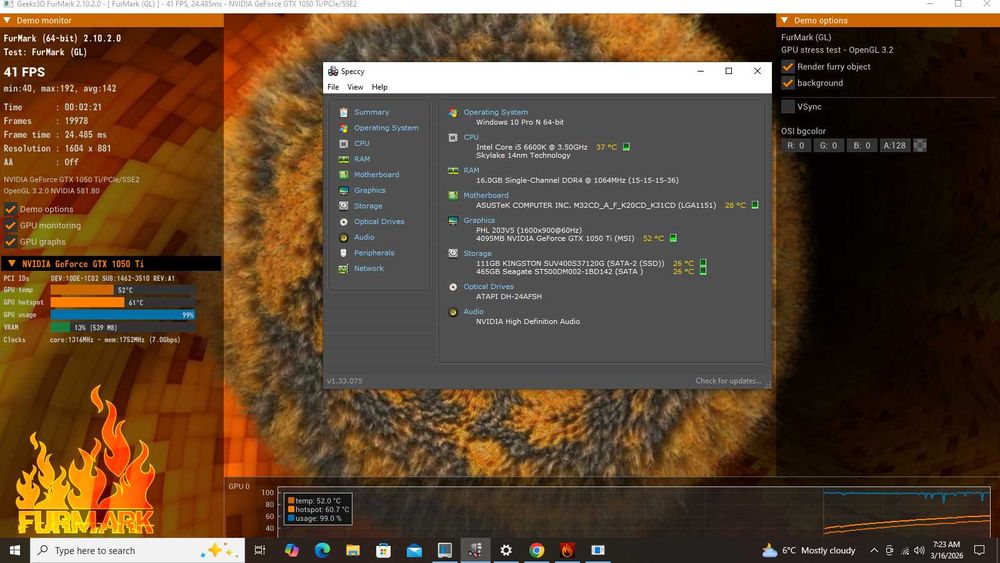Image resolution: width=1000 pixels, height=563 pixels.
Task: Open the notification center icon
Action: point(979,550)
